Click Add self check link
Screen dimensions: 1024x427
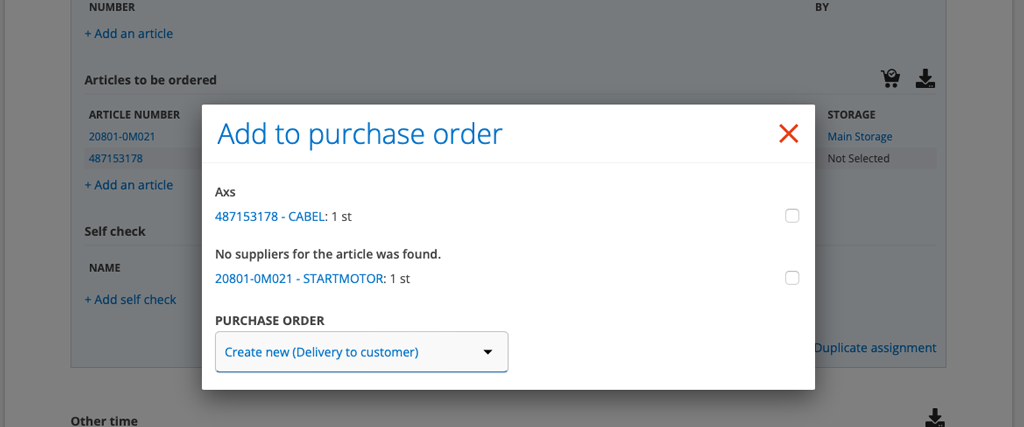[130, 299]
